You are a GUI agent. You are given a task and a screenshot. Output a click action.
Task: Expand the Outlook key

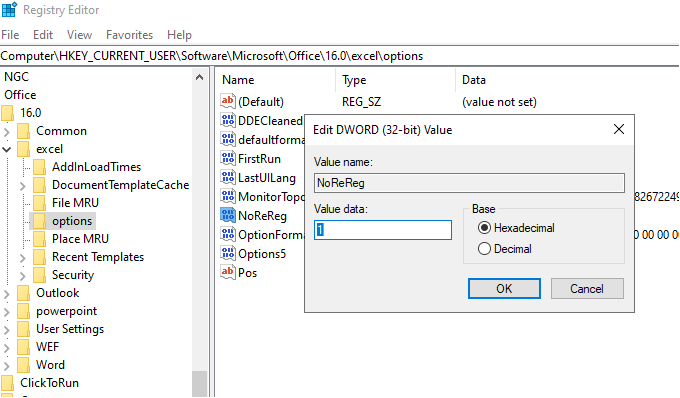tap(7, 294)
